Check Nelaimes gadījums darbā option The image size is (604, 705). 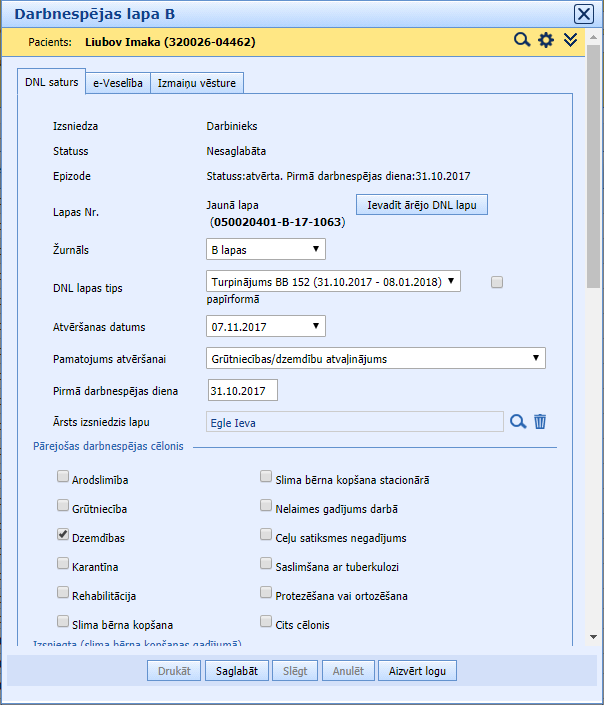click(266, 507)
